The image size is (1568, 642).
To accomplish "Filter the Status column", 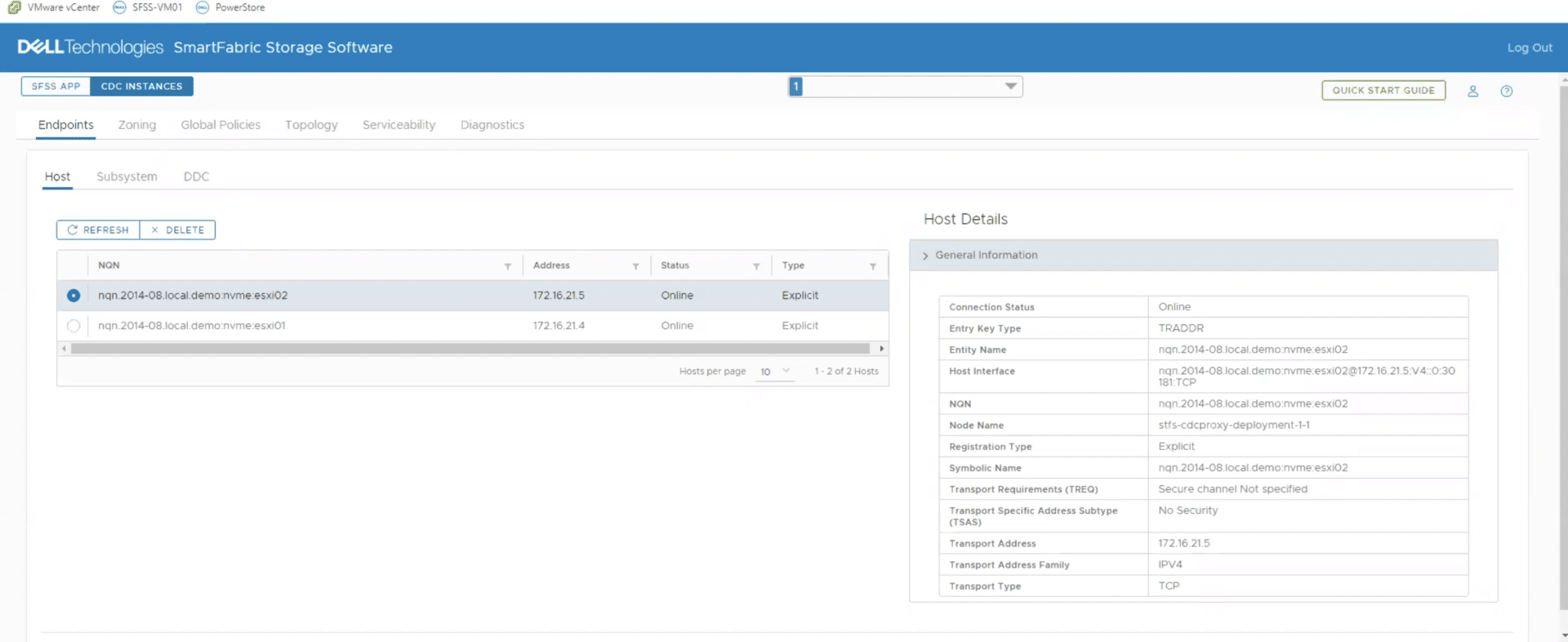I will [x=756, y=266].
